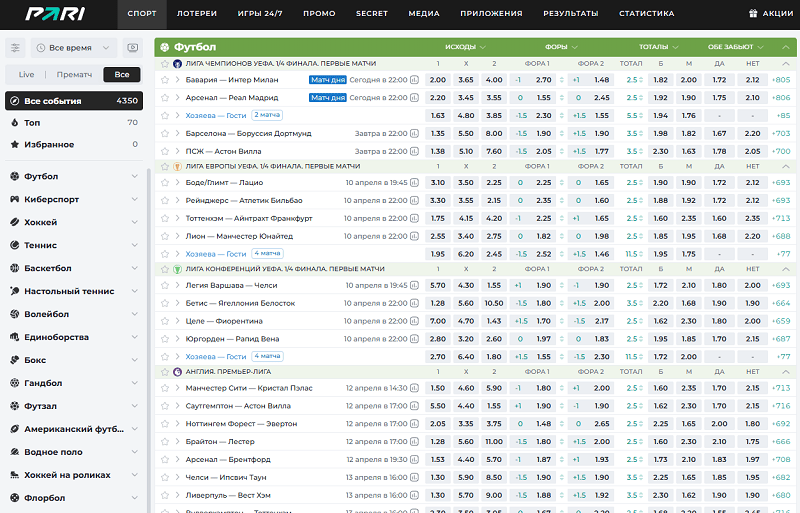Click the video broadcast filter icon
The image size is (800, 513).
(x=133, y=48)
